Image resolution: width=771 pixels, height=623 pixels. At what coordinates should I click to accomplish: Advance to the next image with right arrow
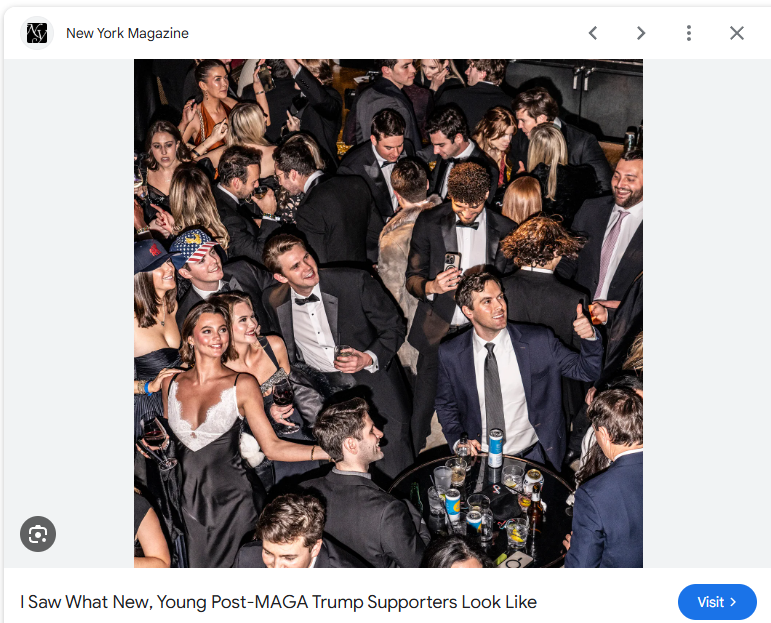(641, 33)
